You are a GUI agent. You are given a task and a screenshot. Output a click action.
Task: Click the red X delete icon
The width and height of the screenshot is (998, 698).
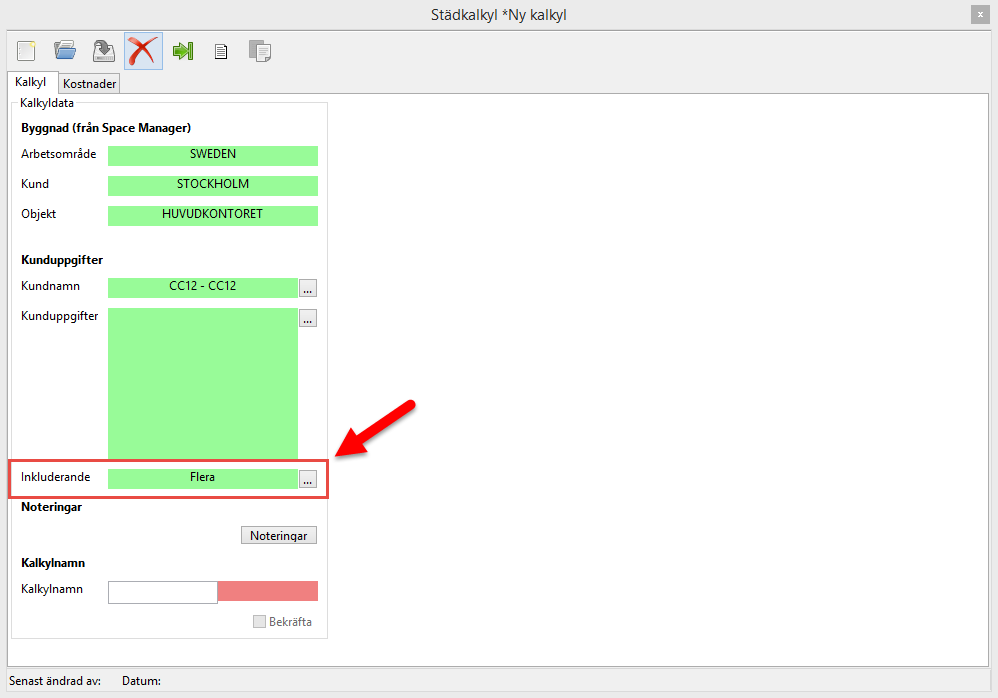click(x=143, y=50)
